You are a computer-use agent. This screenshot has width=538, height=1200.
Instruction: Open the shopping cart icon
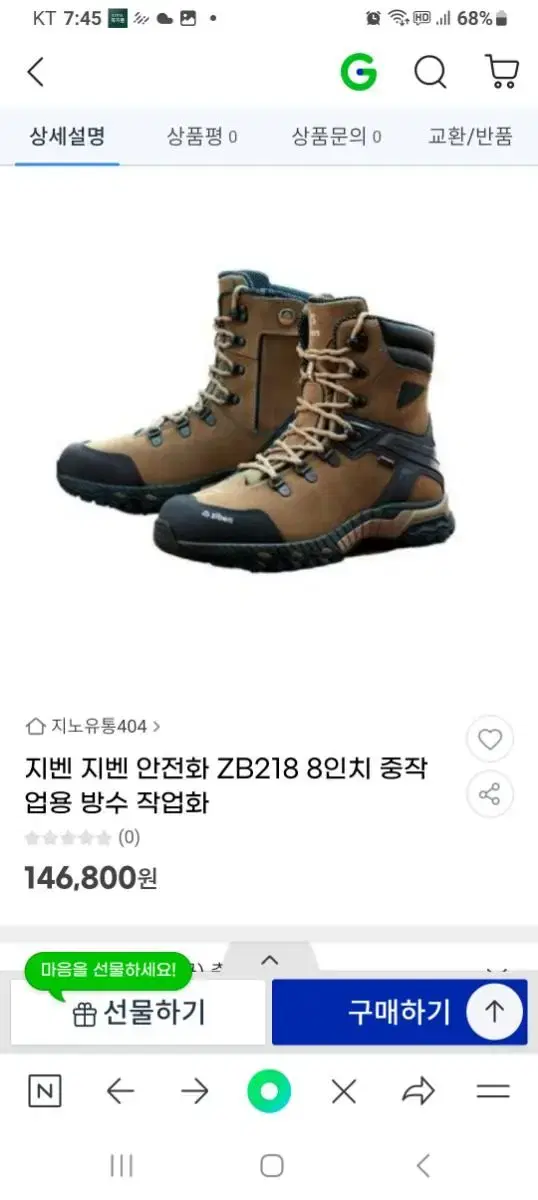[501, 71]
